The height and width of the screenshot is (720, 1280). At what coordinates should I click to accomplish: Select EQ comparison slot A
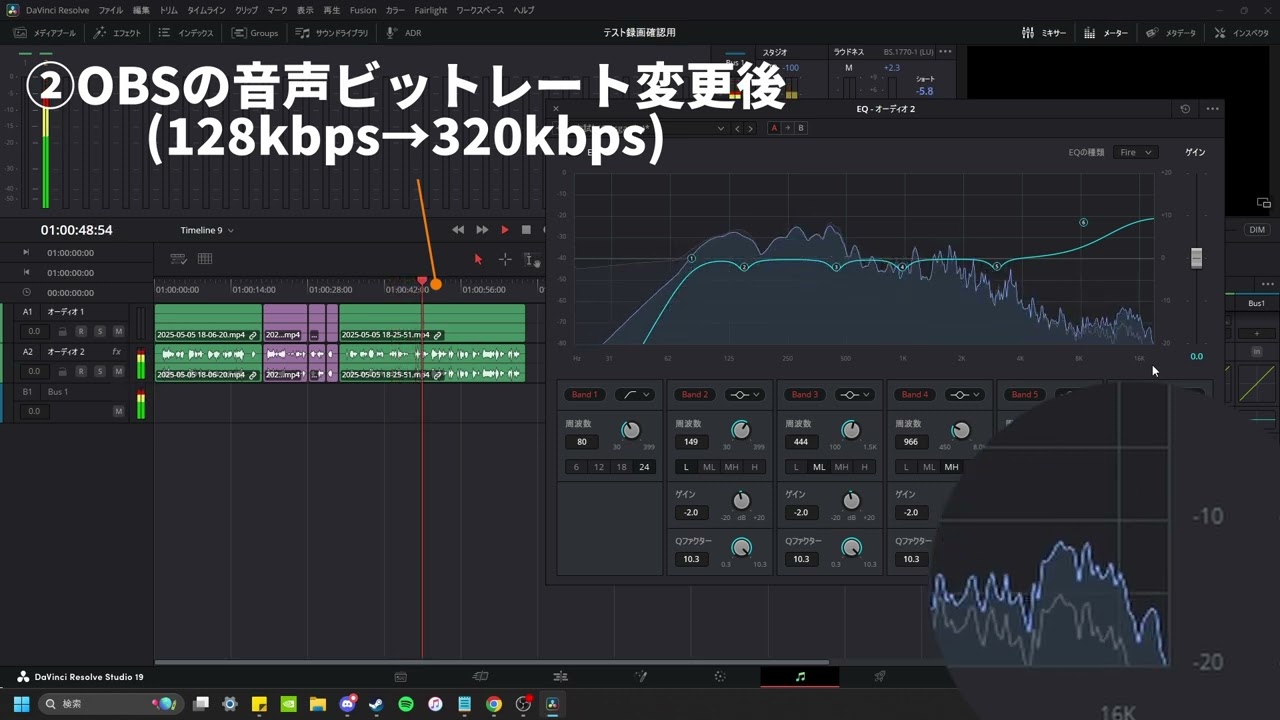click(774, 128)
